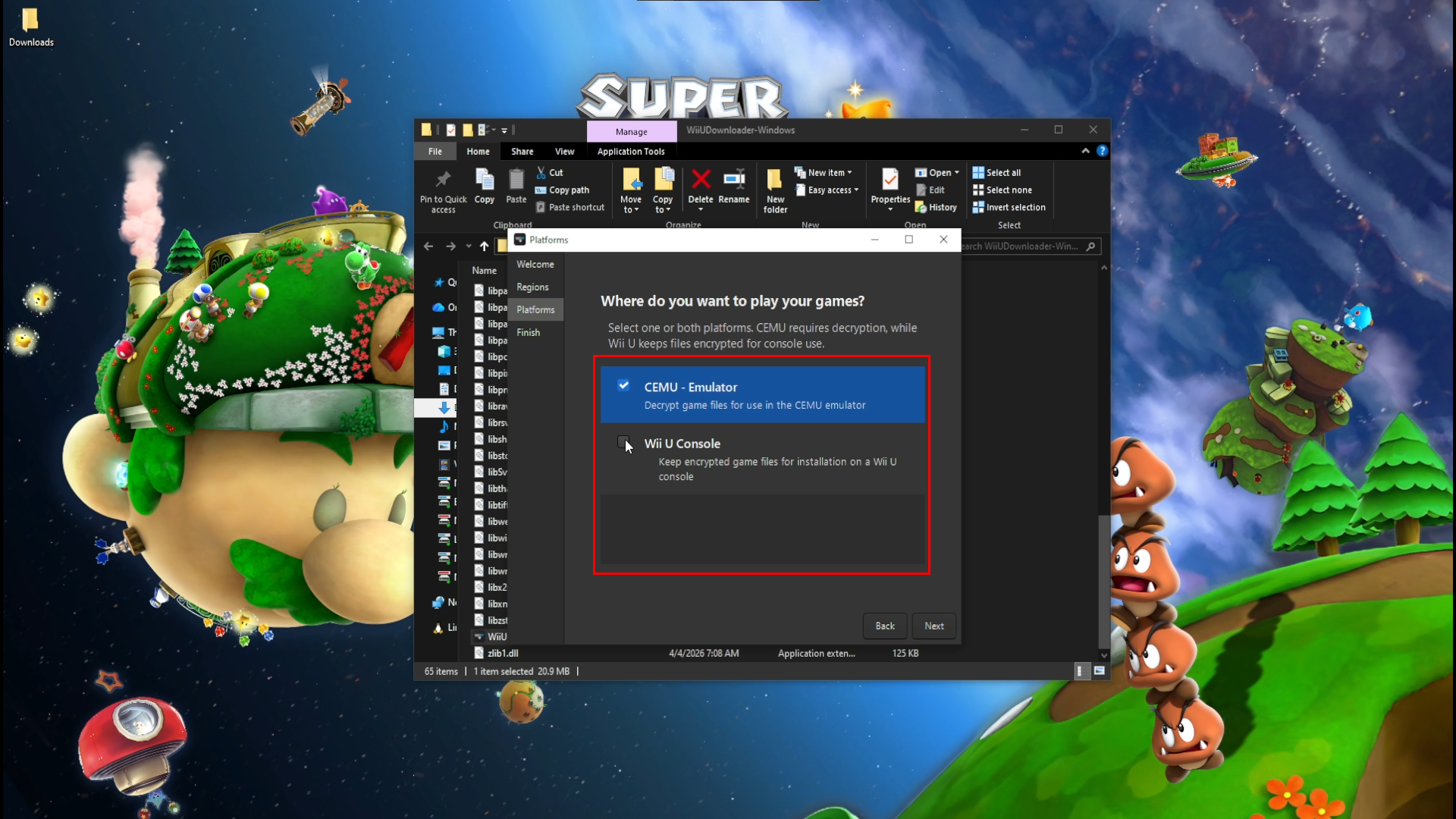
Task: Check the Wii U Console checkbox
Action: click(623, 442)
